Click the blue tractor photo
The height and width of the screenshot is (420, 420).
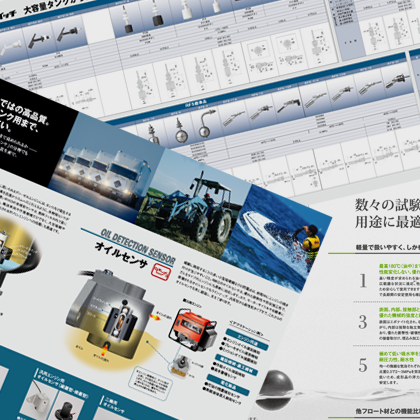coord(195,205)
